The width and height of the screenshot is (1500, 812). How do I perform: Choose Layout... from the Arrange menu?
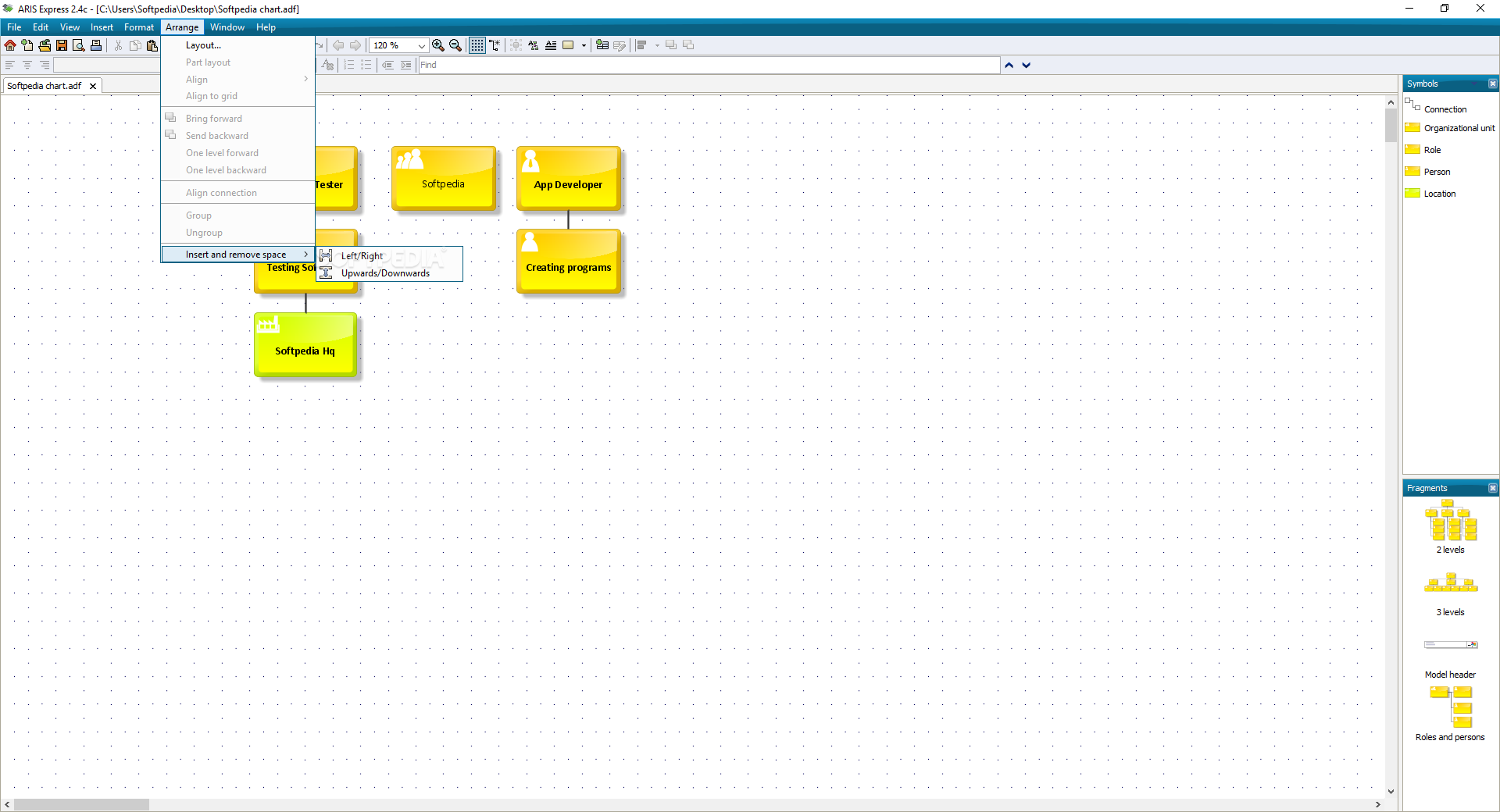pos(237,45)
